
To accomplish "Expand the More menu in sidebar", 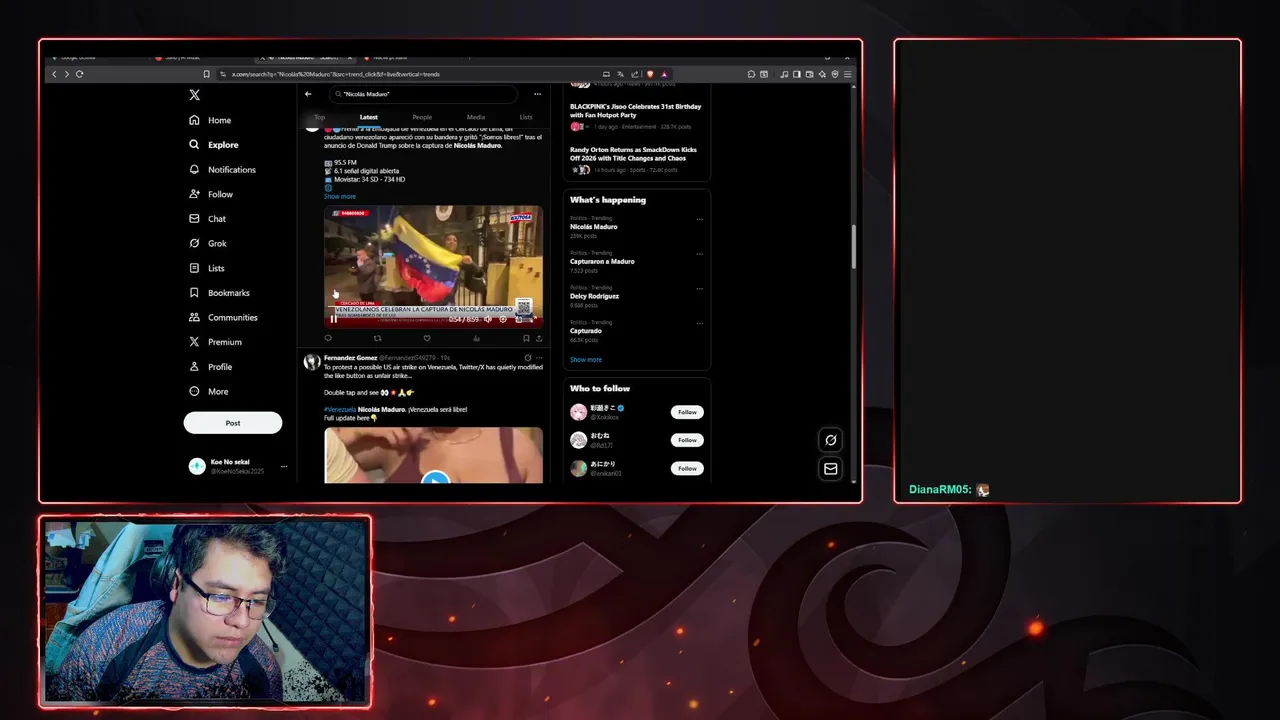I will (x=208, y=391).
